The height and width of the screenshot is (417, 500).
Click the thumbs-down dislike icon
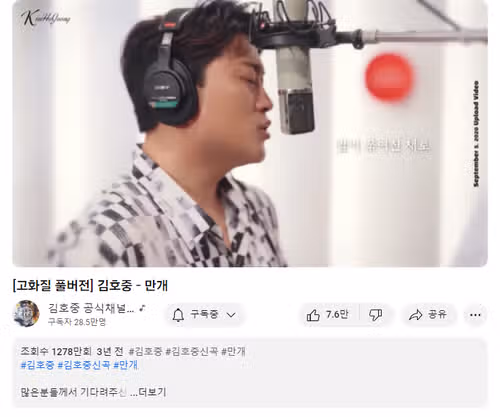point(376,315)
